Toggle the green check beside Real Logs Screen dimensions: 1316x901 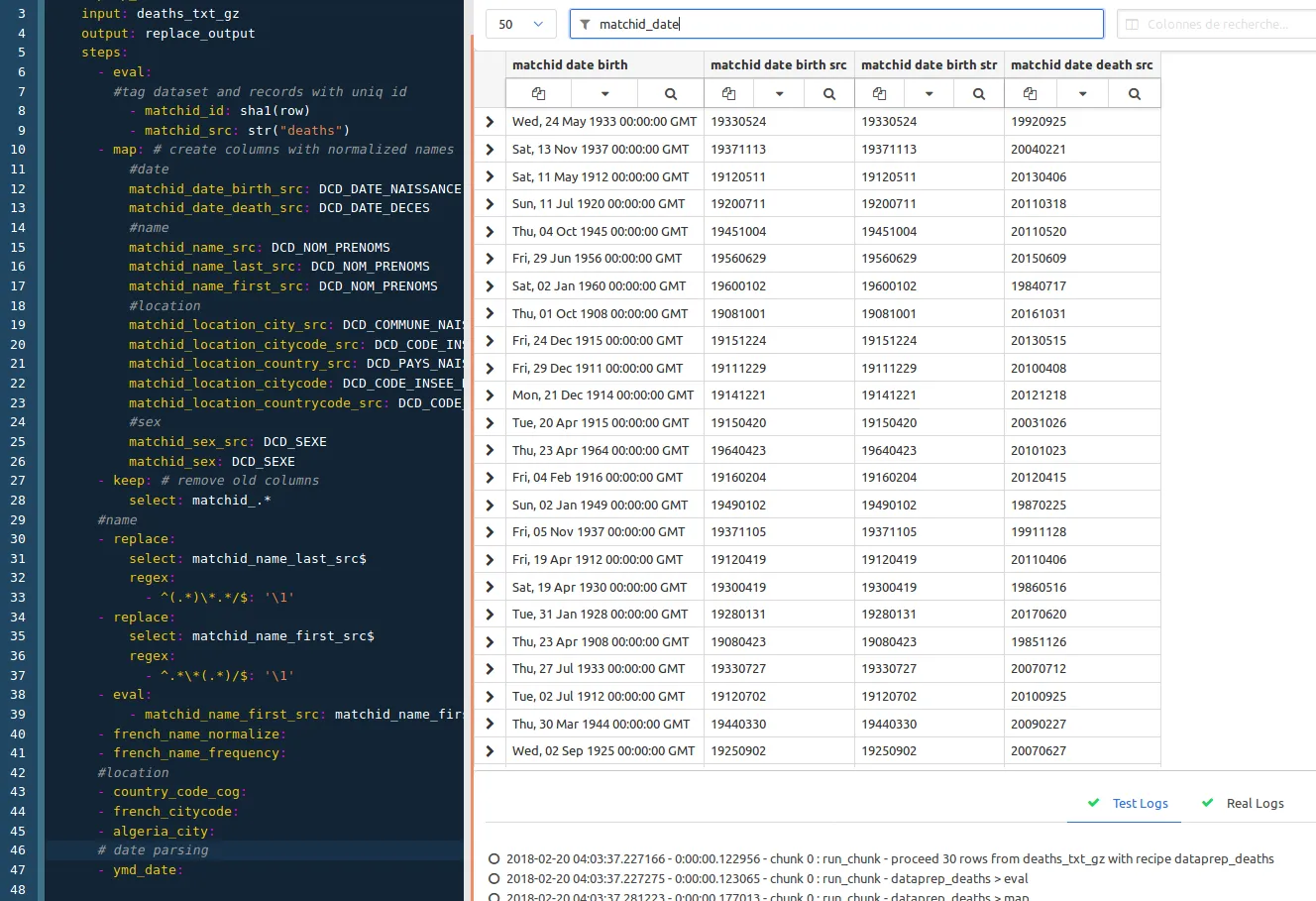[x=1206, y=803]
